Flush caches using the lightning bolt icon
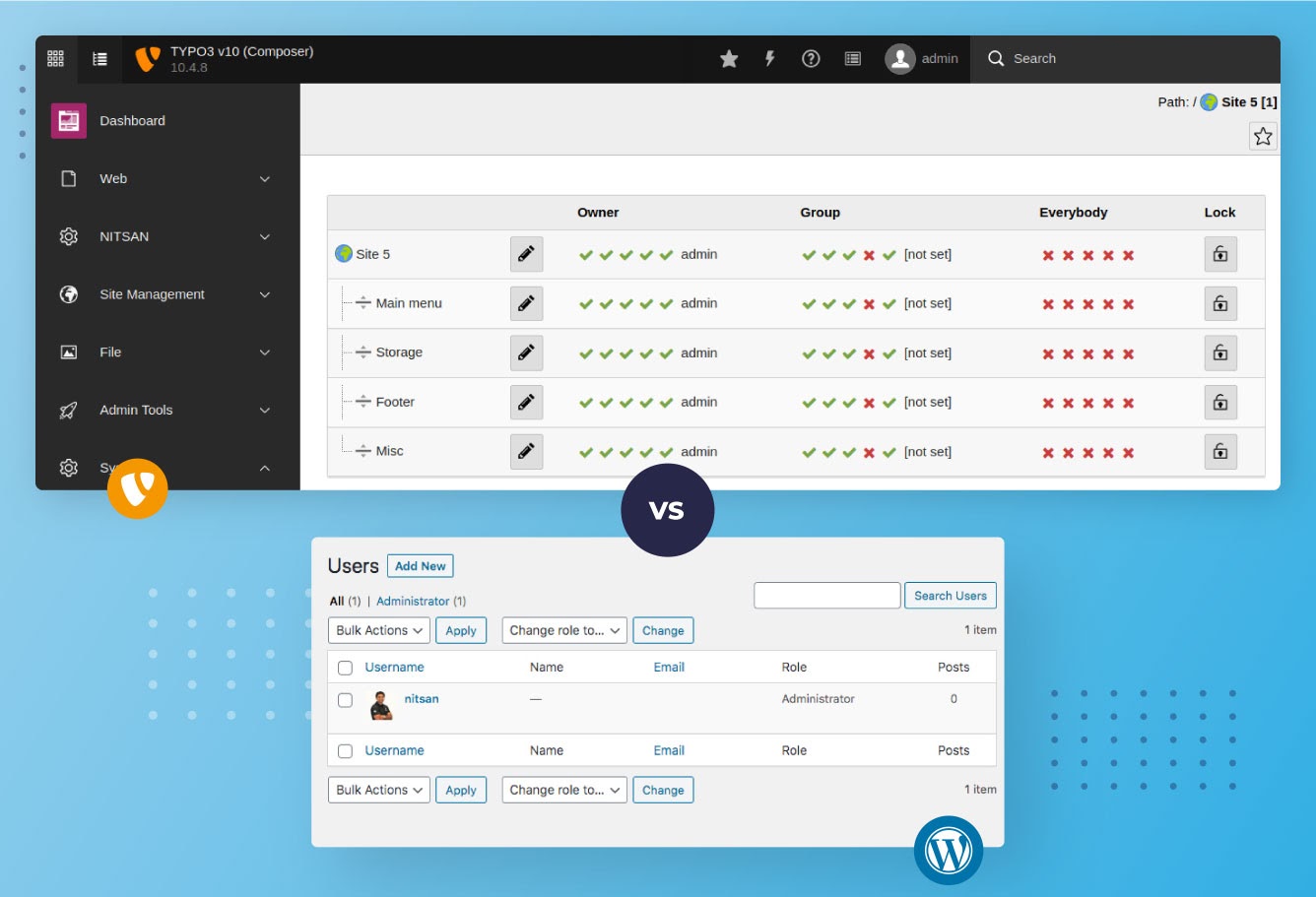Viewport: 1316px width, 897px height. point(769,58)
